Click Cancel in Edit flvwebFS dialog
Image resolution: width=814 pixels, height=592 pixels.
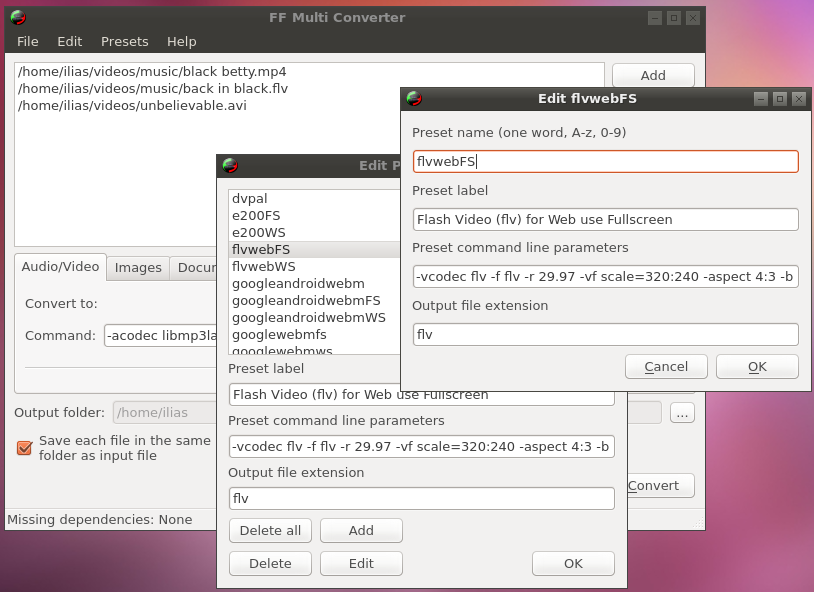(x=666, y=367)
